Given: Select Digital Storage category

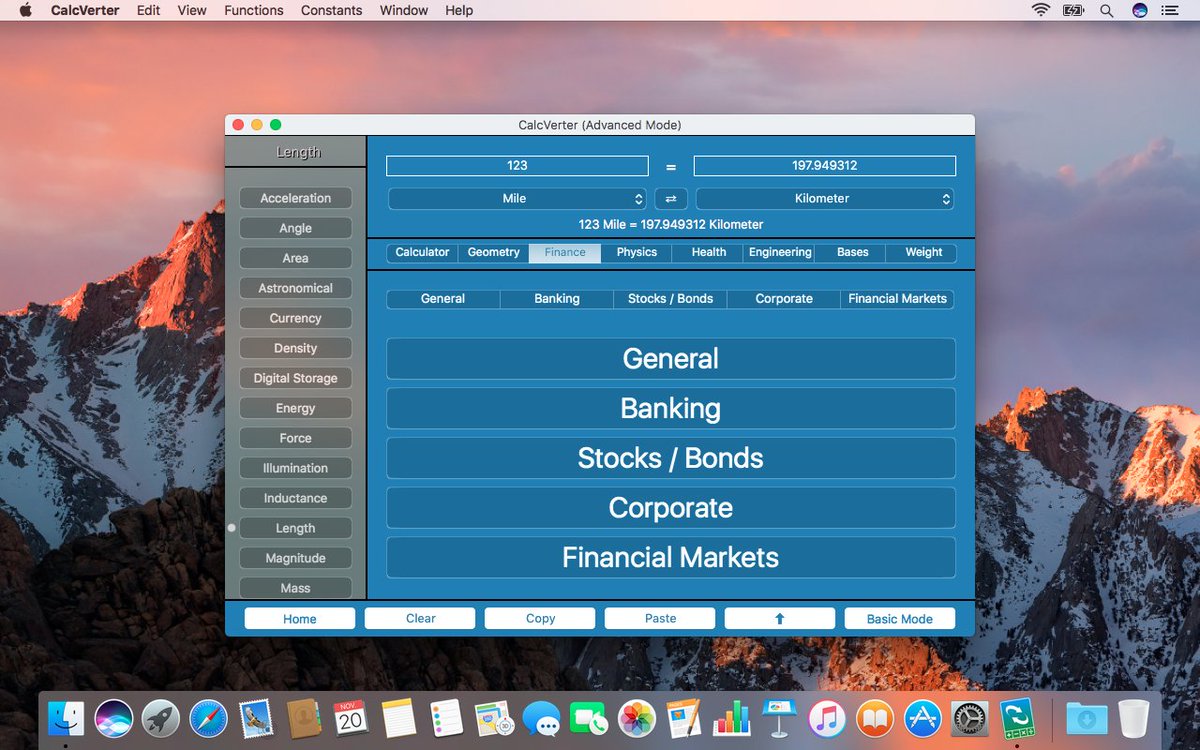Looking at the screenshot, I should (296, 379).
